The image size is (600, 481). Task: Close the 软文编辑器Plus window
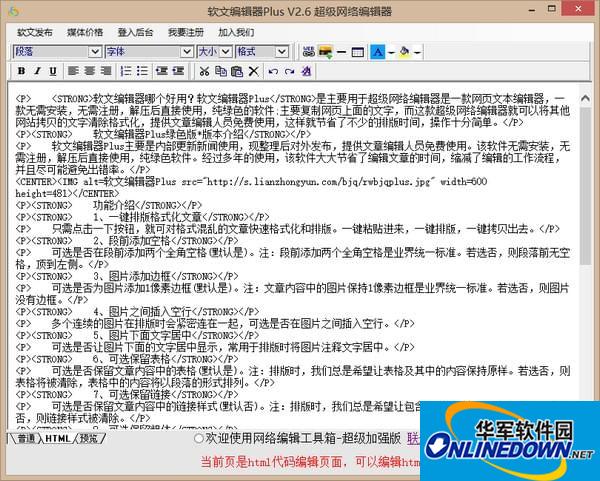click(579, 8)
